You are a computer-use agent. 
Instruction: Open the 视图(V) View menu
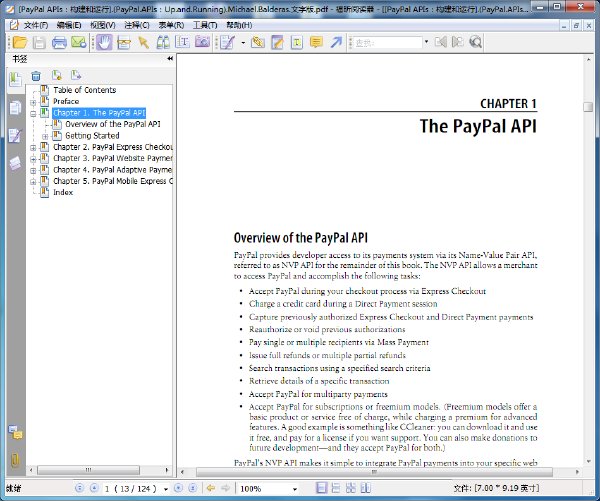click(x=103, y=25)
